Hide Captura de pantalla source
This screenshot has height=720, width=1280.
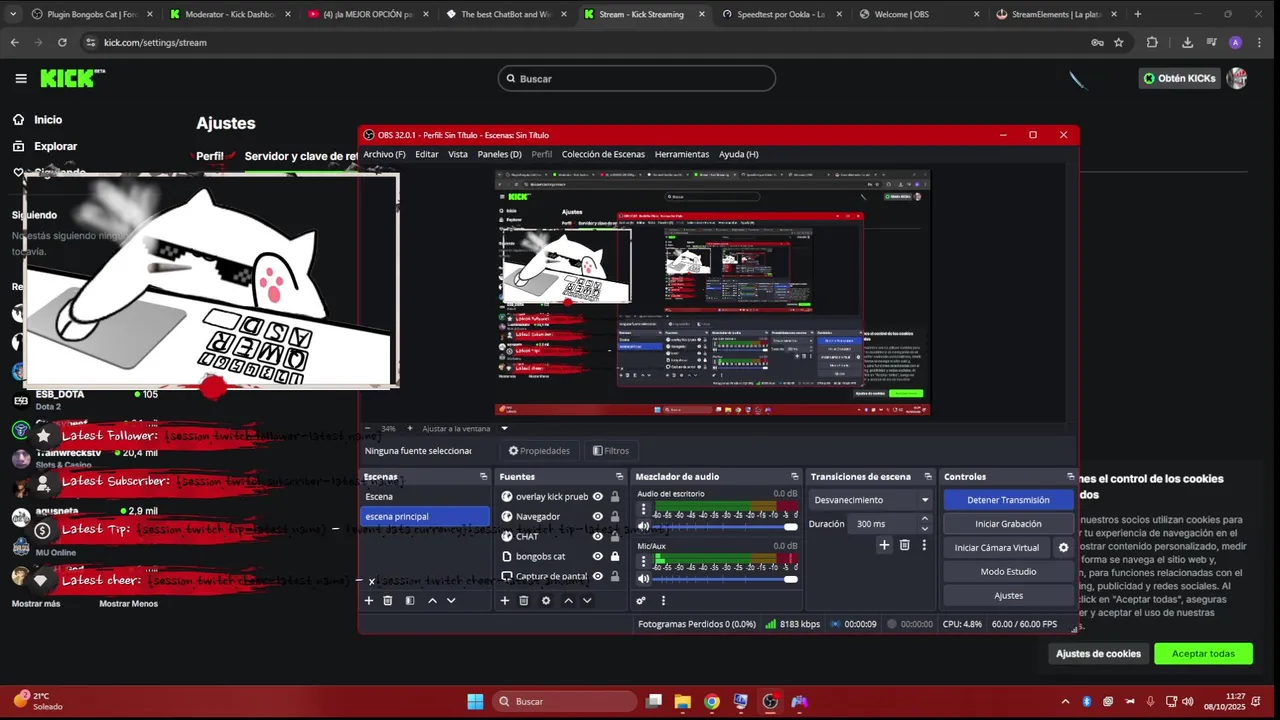598,576
